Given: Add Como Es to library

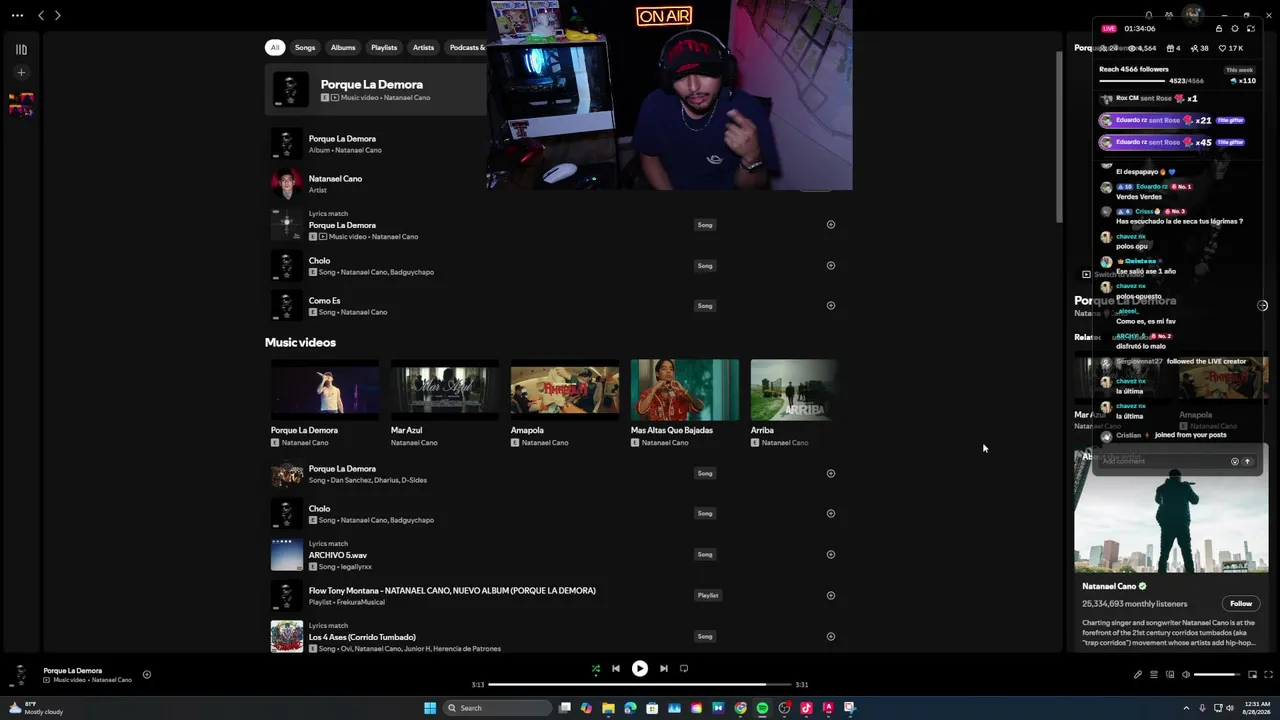Looking at the screenshot, I should [831, 306].
